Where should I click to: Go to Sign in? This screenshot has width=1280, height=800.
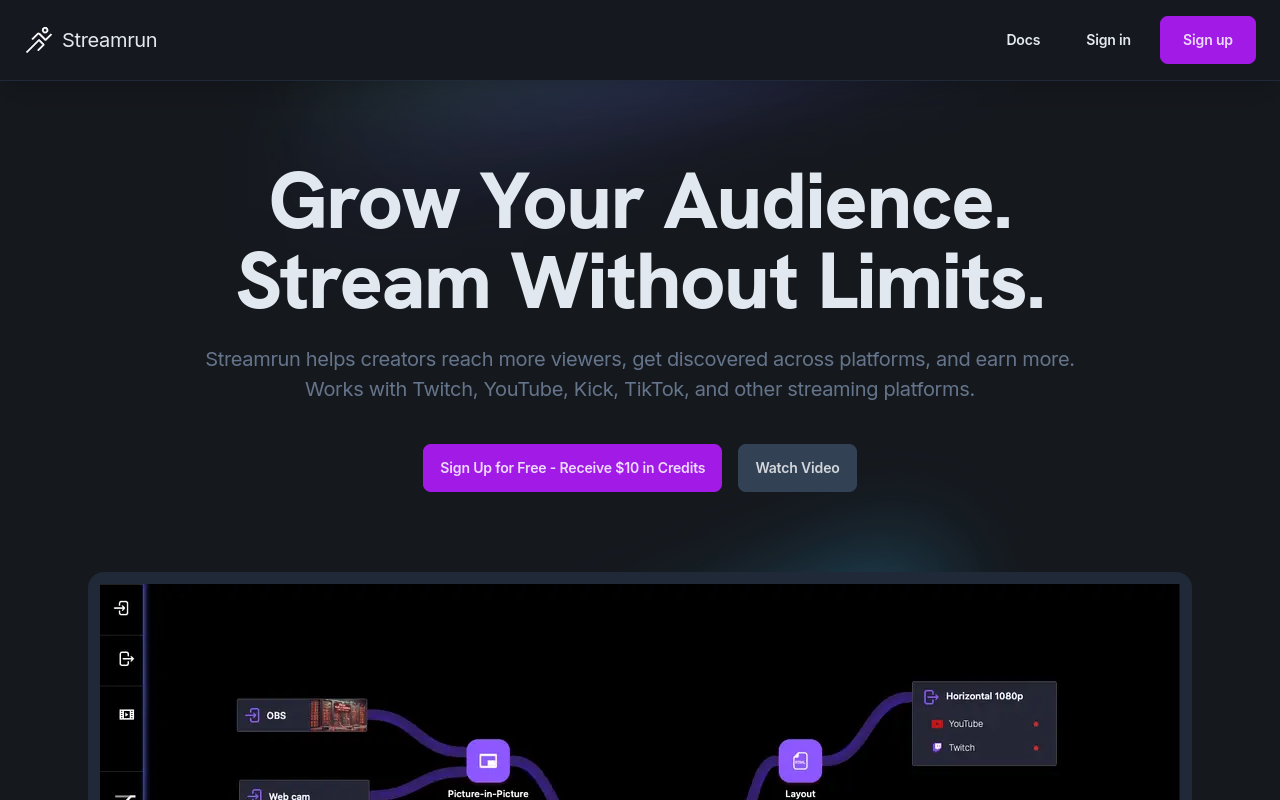(x=1108, y=40)
